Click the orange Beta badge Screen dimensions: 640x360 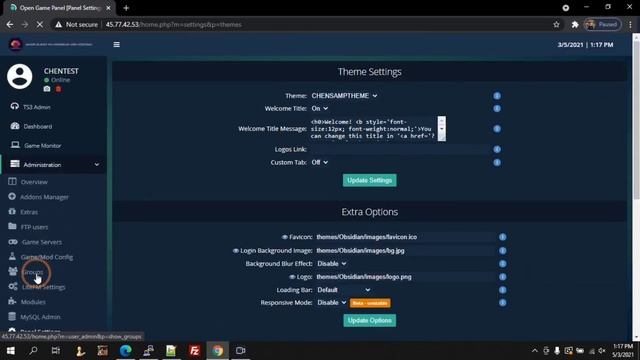[370, 303]
